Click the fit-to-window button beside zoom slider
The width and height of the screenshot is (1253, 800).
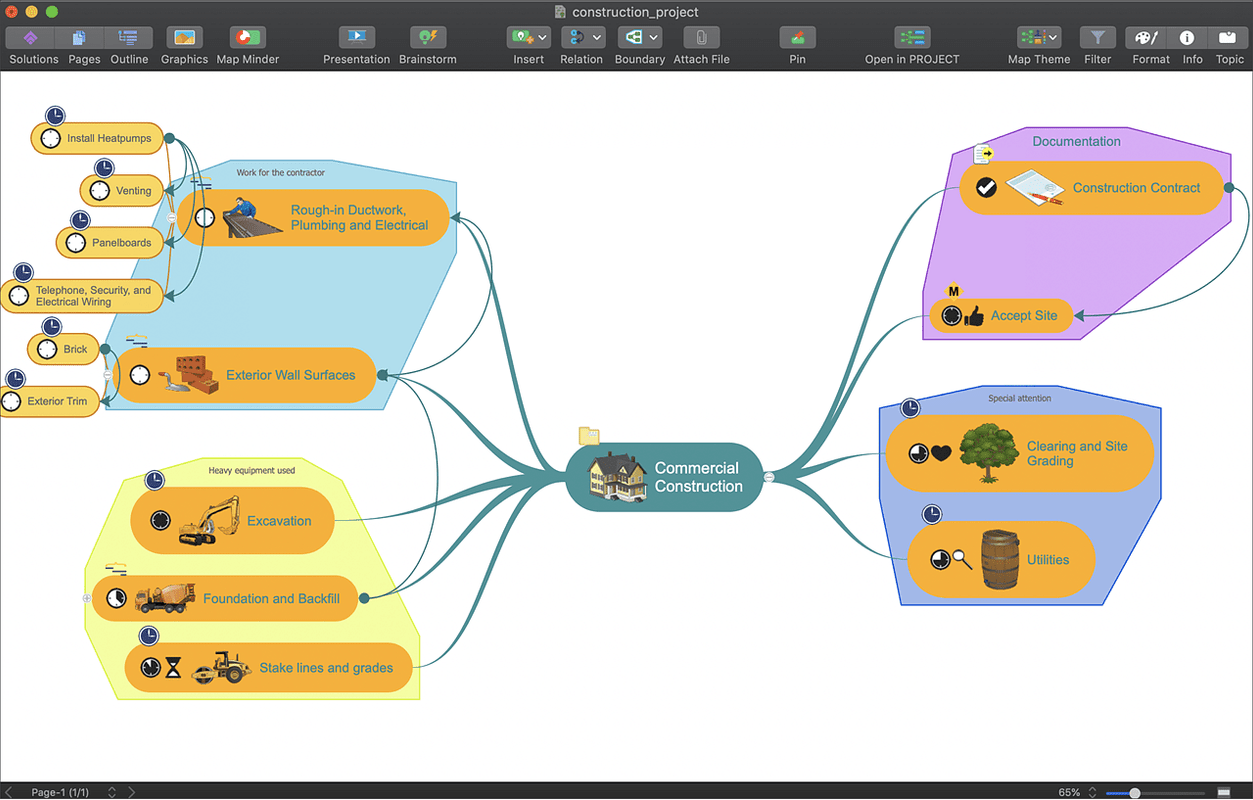[1224, 792]
